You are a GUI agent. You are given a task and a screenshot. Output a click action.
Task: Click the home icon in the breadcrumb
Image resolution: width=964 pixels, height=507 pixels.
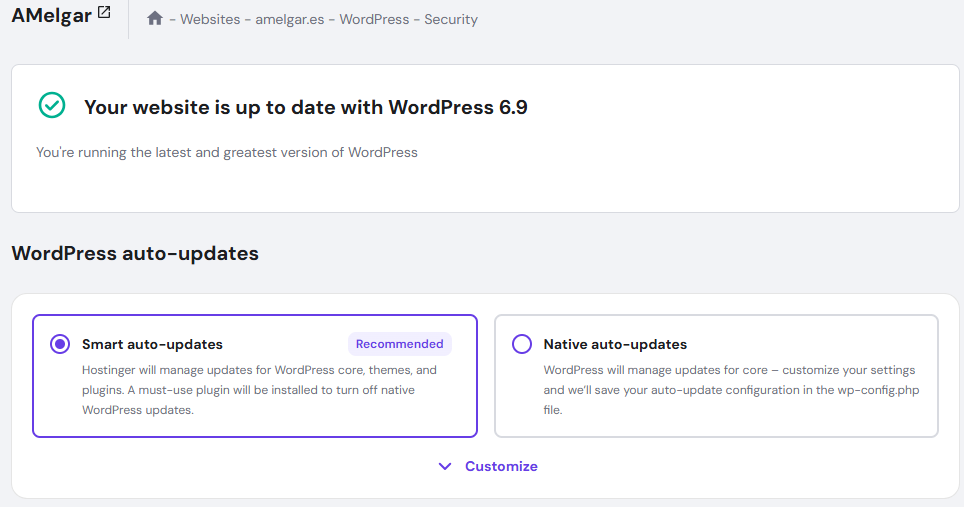tap(154, 19)
